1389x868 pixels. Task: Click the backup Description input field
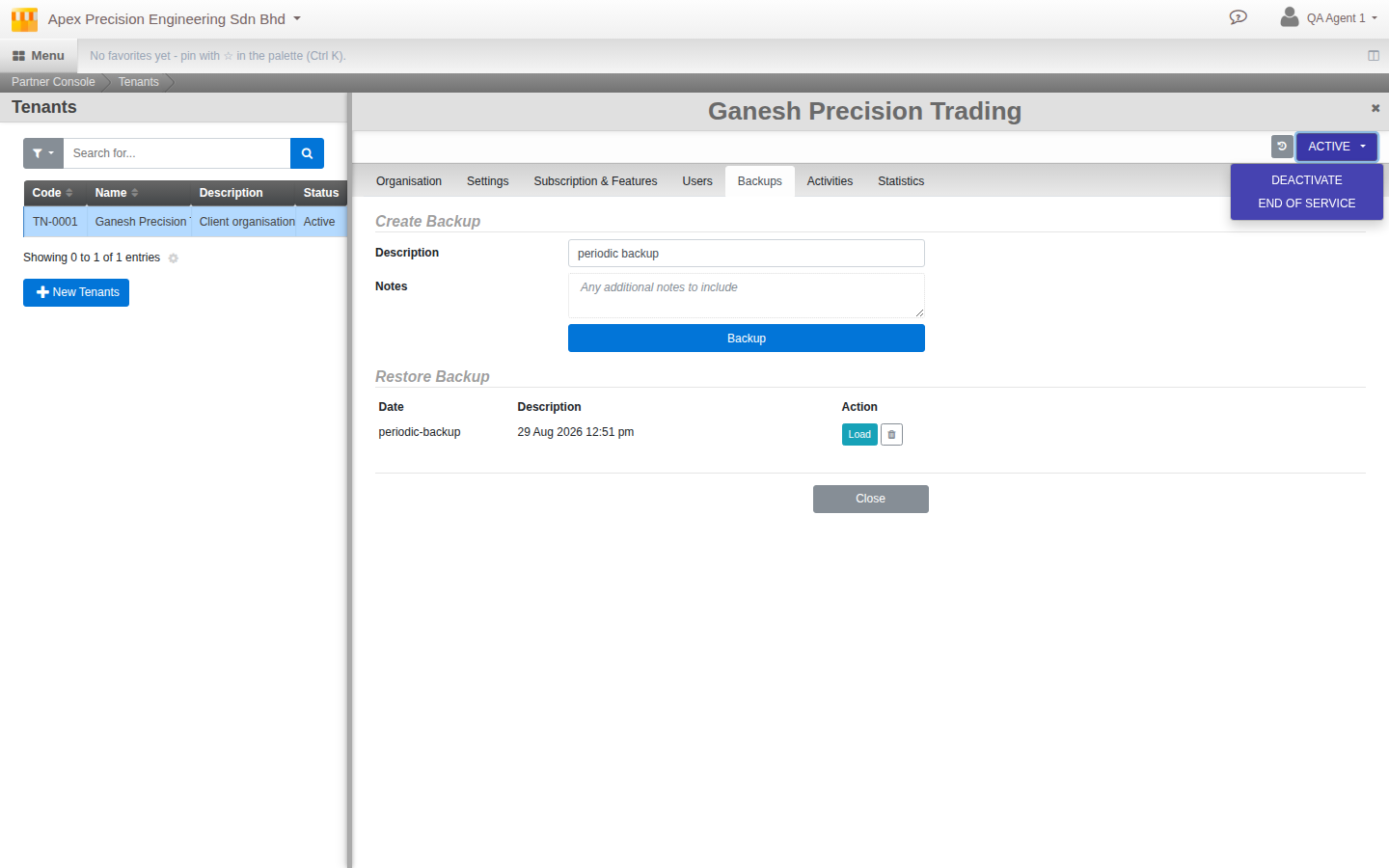click(x=747, y=254)
